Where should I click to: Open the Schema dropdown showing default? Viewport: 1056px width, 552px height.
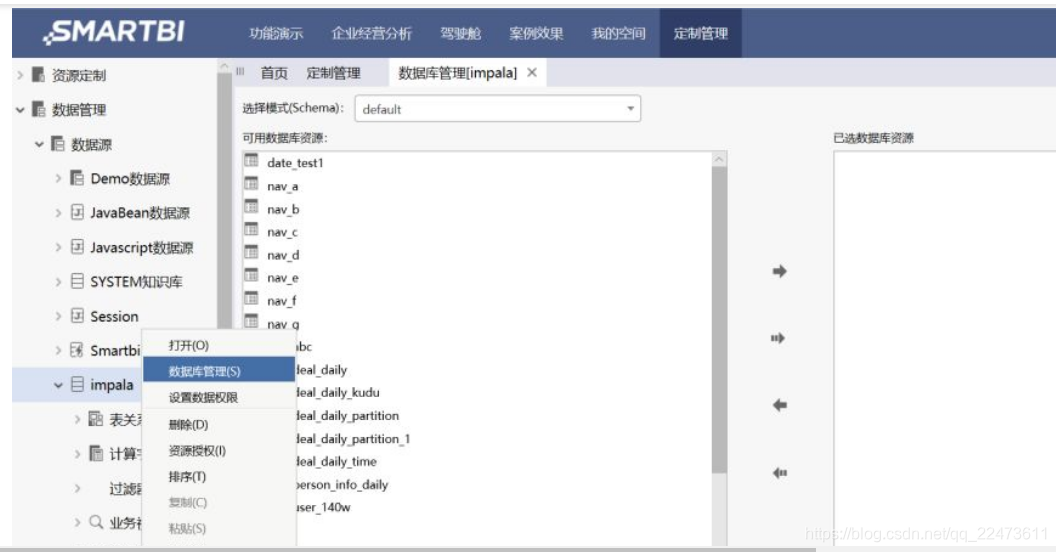click(x=498, y=108)
